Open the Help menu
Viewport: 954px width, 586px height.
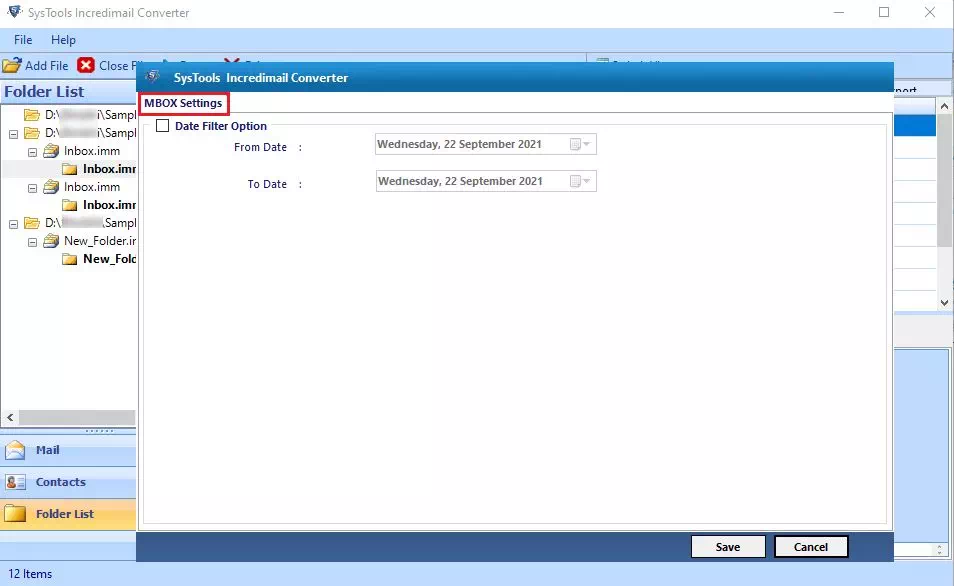pyautogui.click(x=63, y=40)
